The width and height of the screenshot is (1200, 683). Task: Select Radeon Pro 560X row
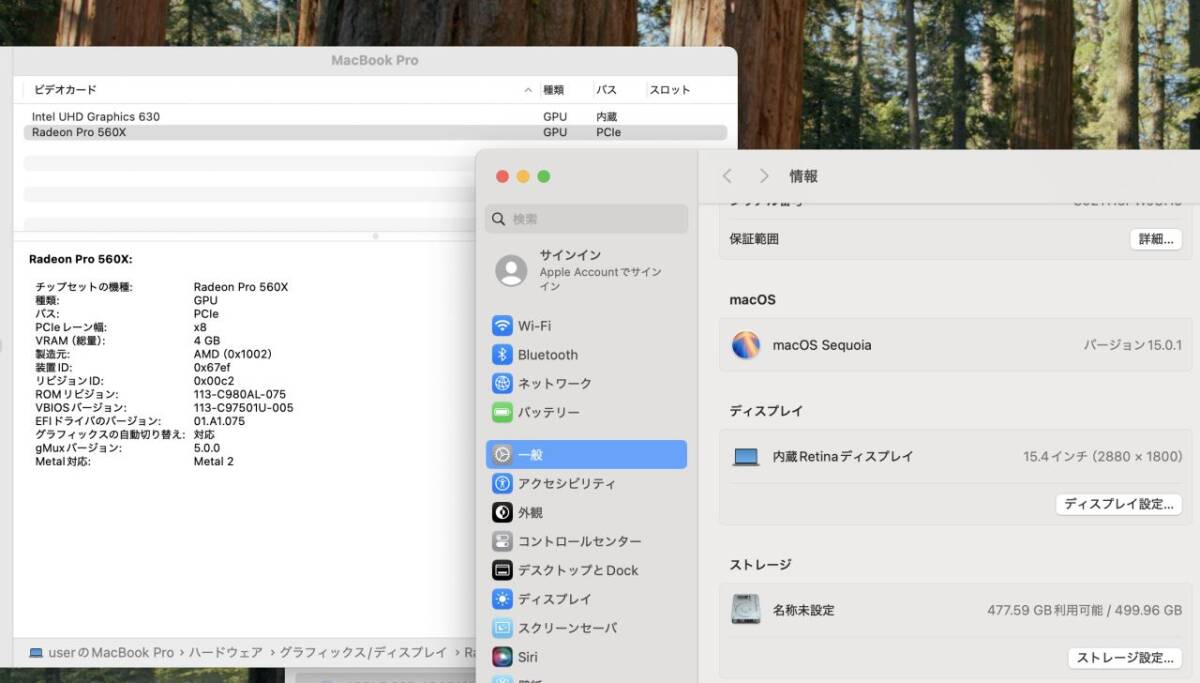[x=375, y=132]
